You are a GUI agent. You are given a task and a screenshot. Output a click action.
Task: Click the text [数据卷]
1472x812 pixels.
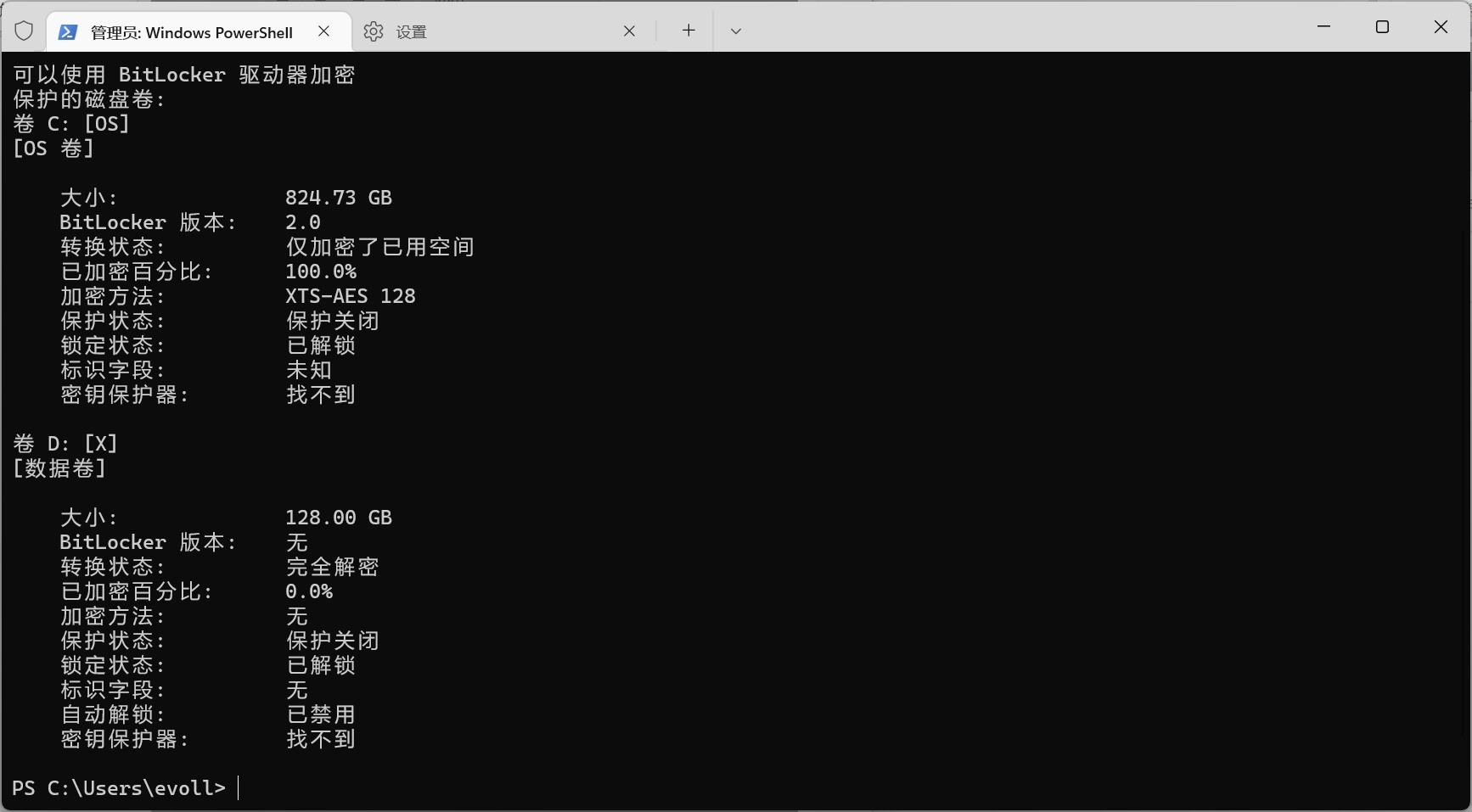[x=59, y=468]
